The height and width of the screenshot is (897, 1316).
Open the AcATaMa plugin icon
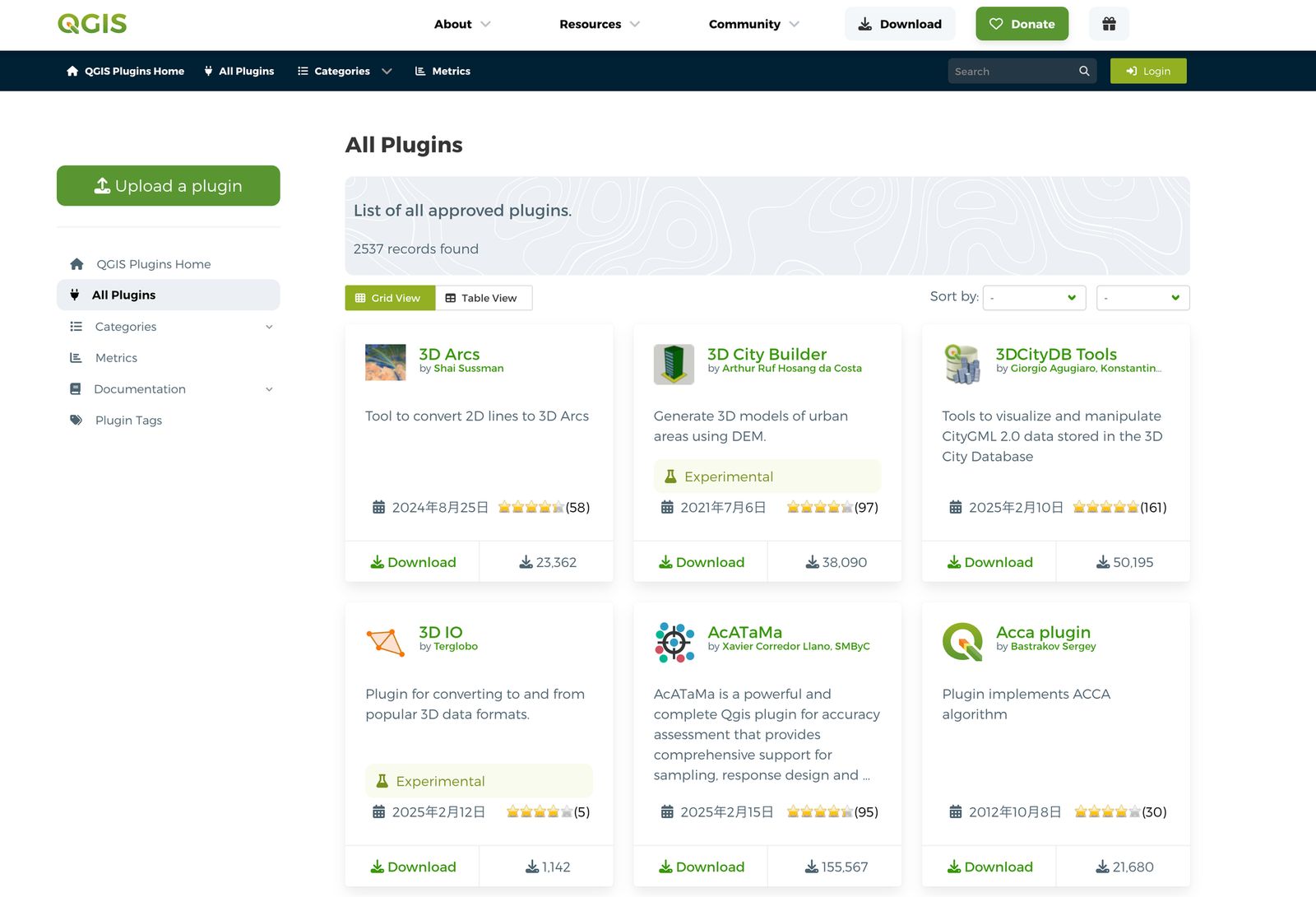674,642
